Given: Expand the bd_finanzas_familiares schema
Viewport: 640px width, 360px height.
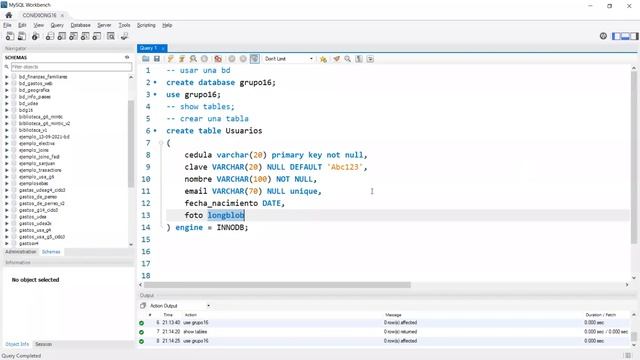Looking at the screenshot, I should [x=7, y=77].
